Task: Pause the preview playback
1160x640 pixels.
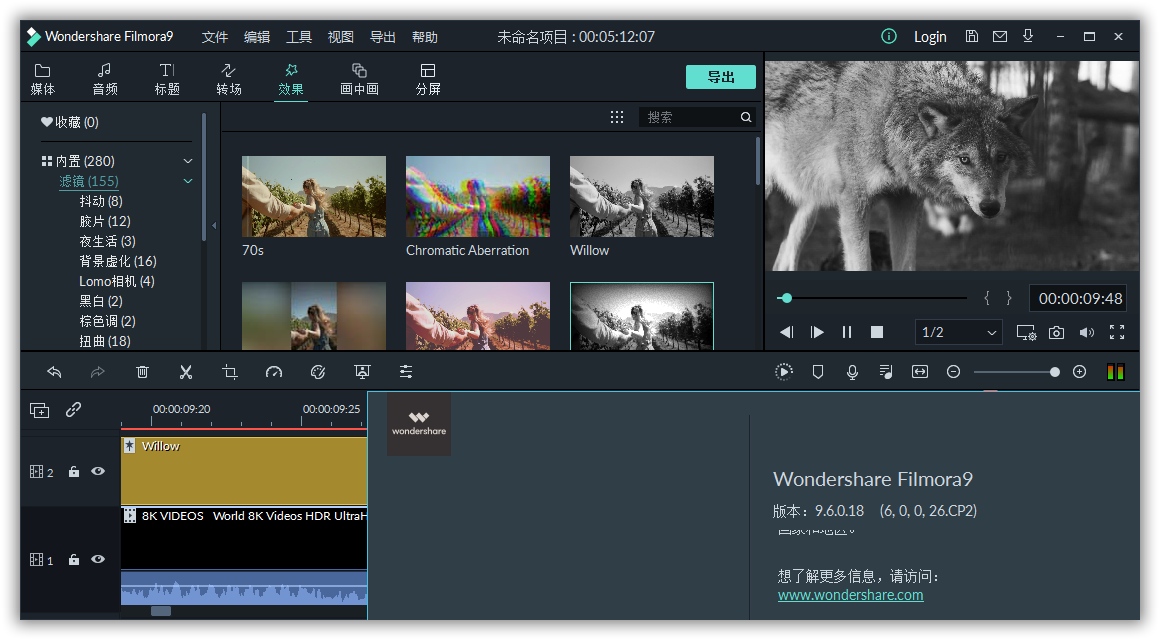Action: click(847, 332)
